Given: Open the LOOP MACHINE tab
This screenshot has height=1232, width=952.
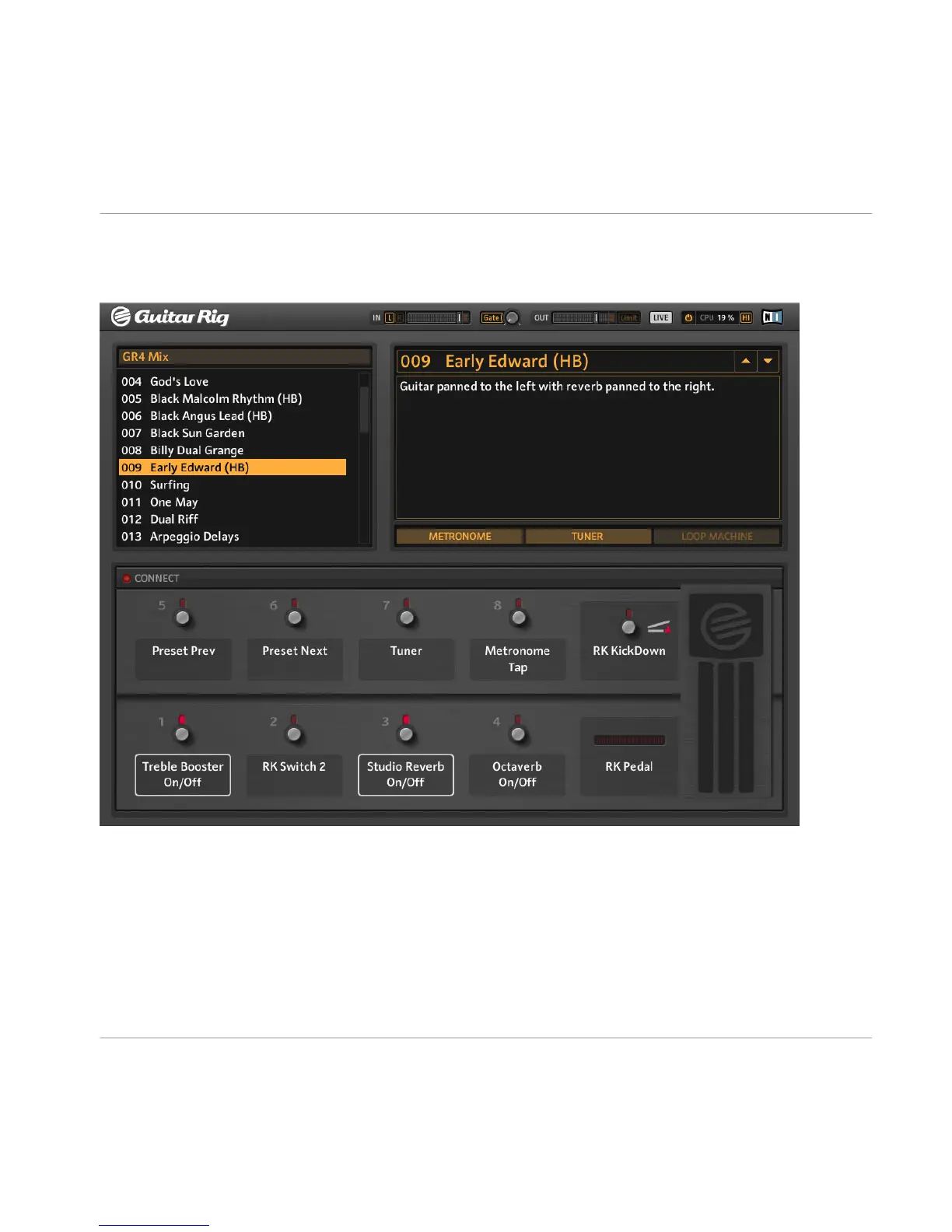Looking at the screenshot, I should [x=716, y=537].
